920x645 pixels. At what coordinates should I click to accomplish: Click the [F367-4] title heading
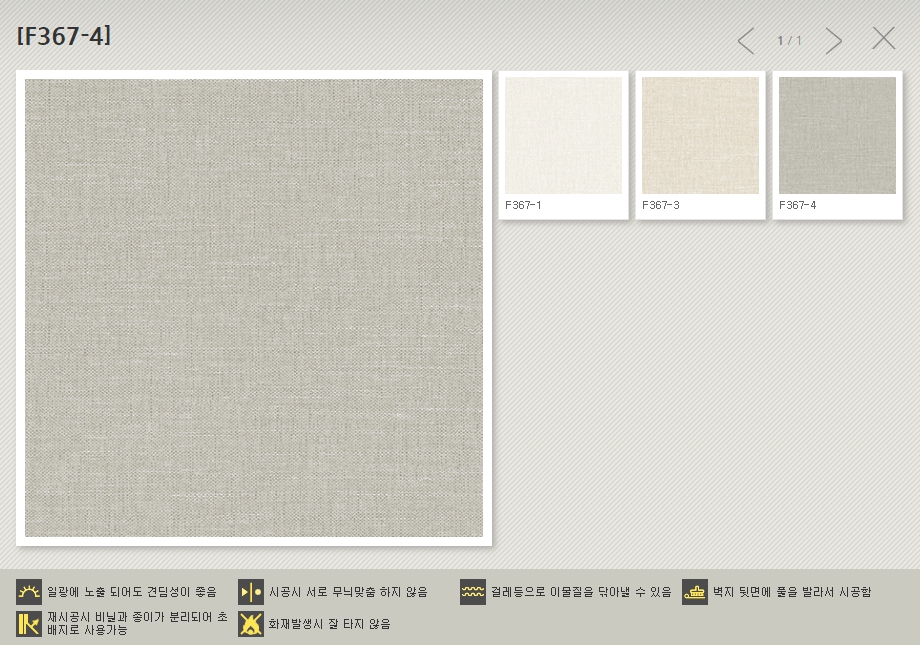tap(64, 37)
